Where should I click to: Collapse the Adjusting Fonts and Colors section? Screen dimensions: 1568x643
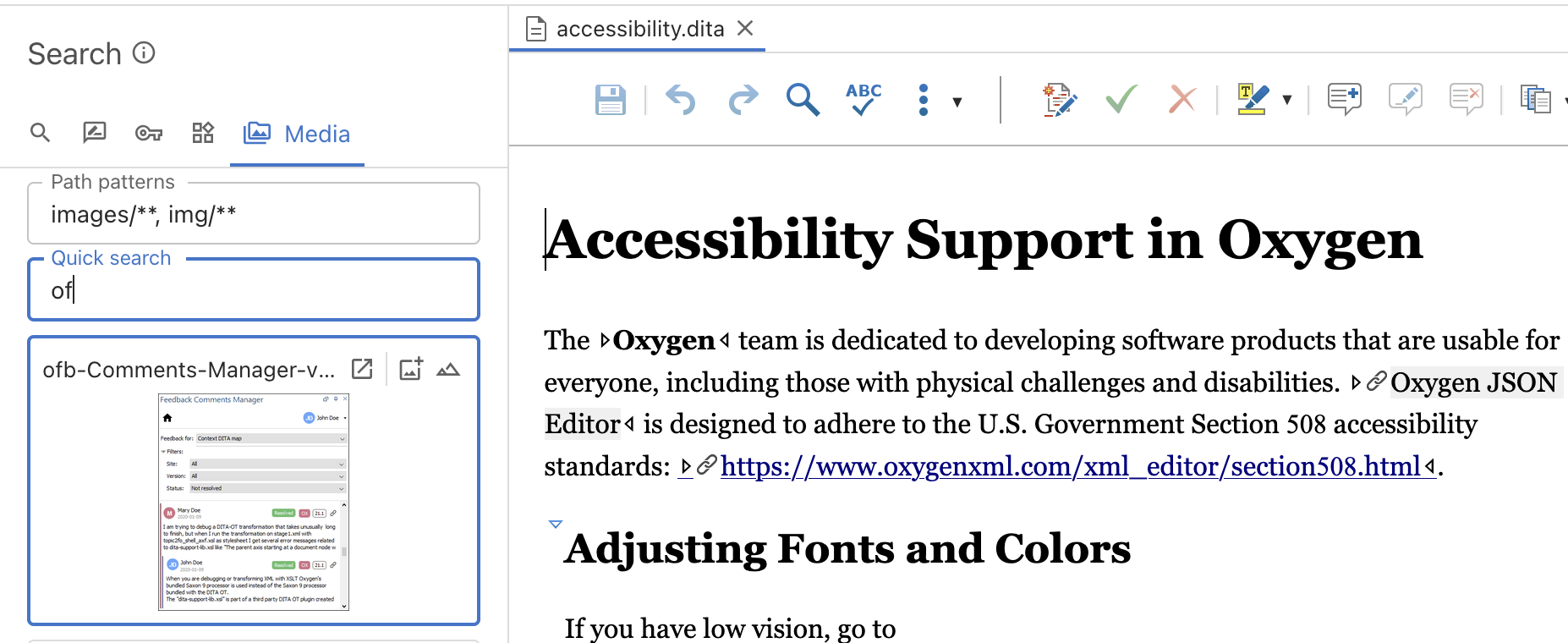click(x=556, y=525)
